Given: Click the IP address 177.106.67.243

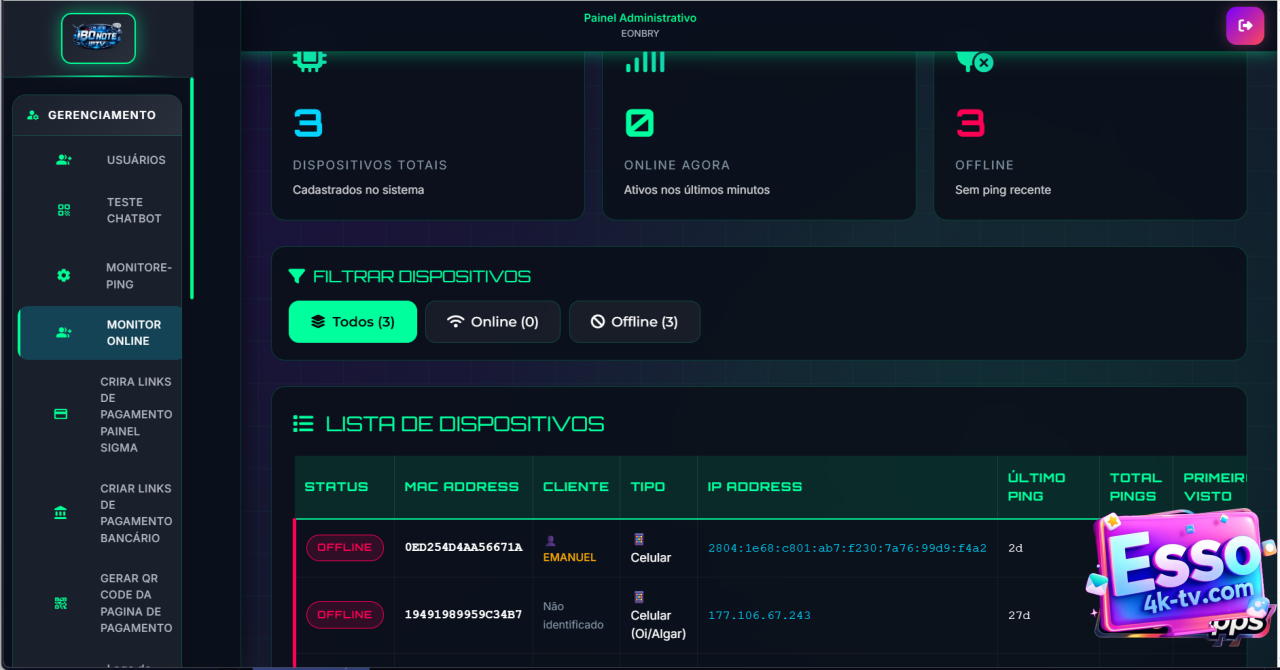Looking at the screenshot, I should [x=759, y=615].
